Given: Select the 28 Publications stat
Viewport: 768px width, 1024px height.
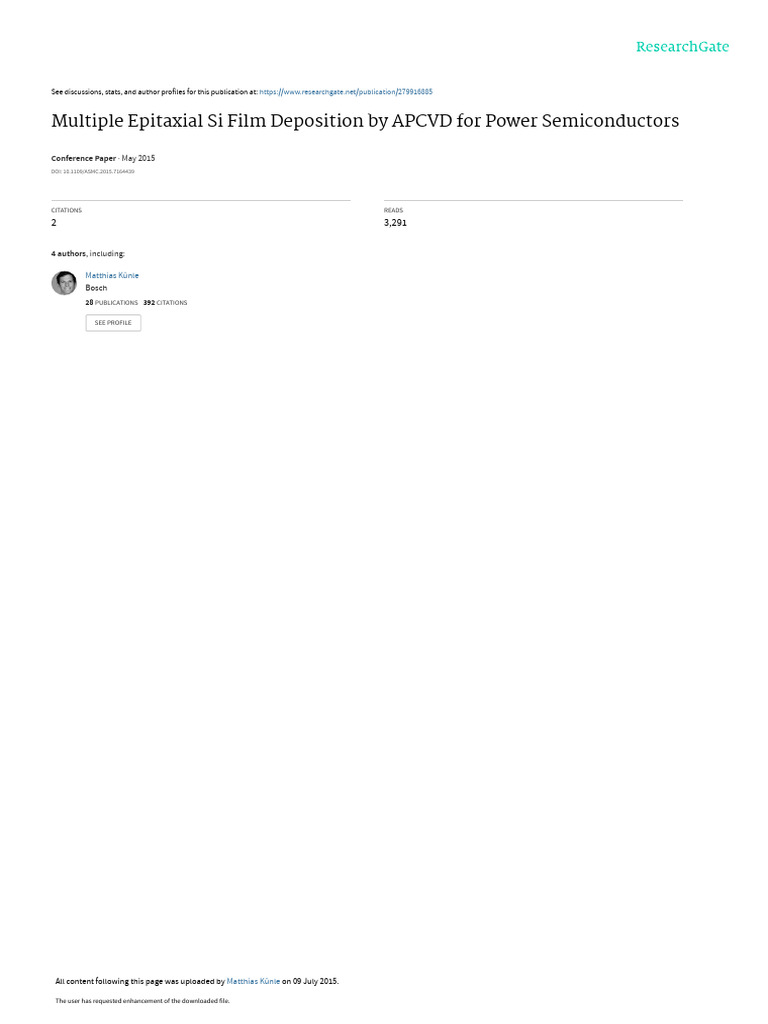Looking at the screenshot, I should pos(112,303).
